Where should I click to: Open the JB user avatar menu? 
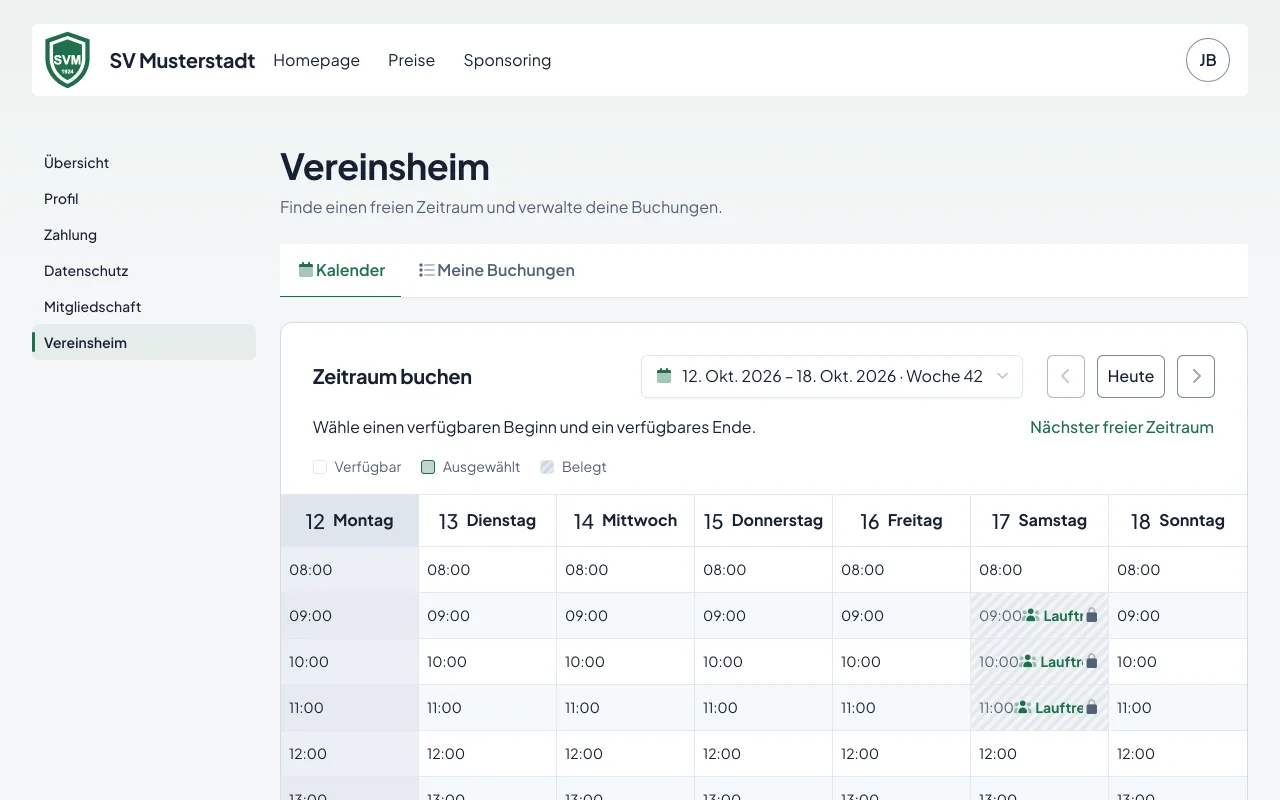(x=1208, y=60)
